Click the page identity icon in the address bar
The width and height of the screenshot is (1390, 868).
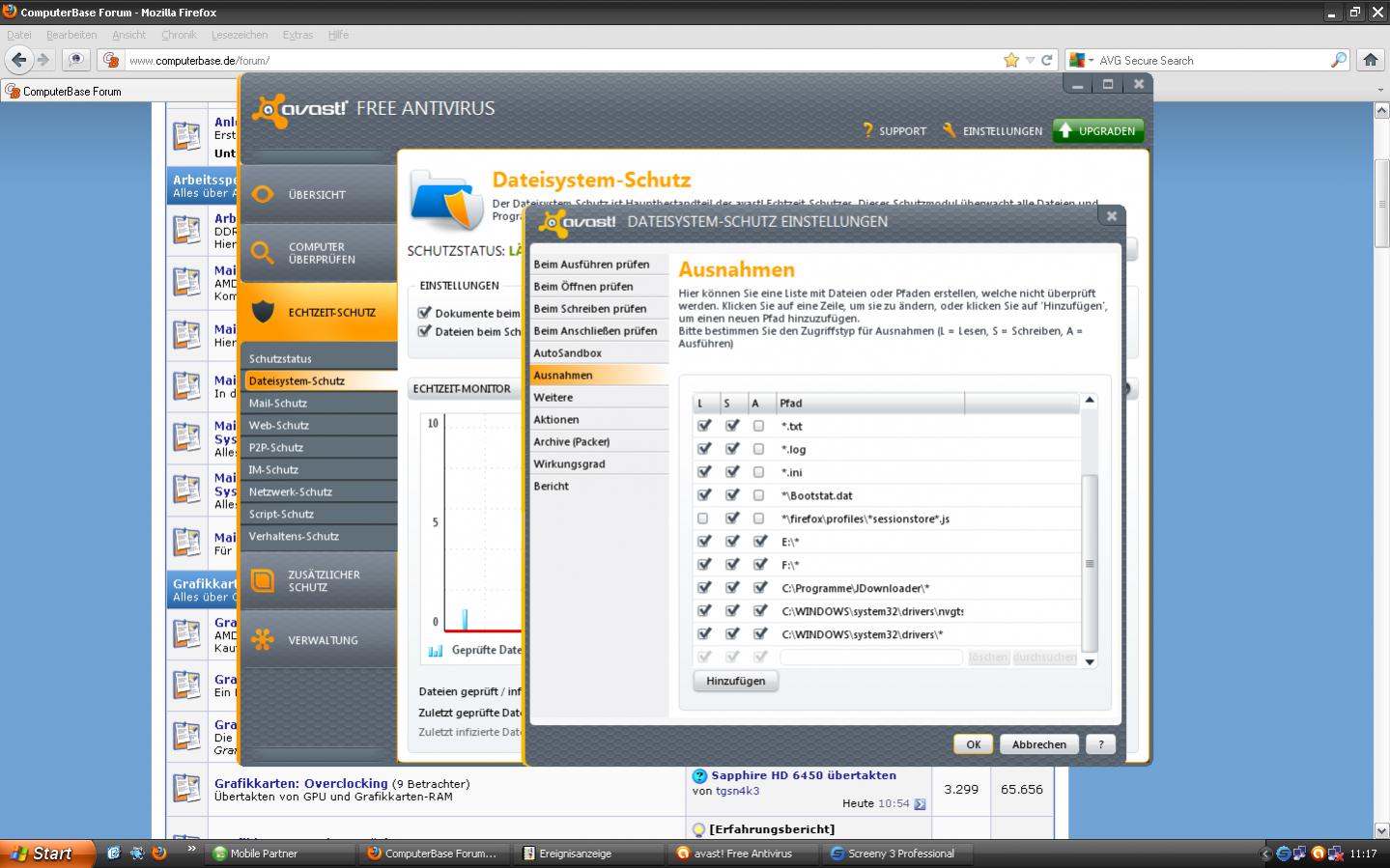(111, 60)
